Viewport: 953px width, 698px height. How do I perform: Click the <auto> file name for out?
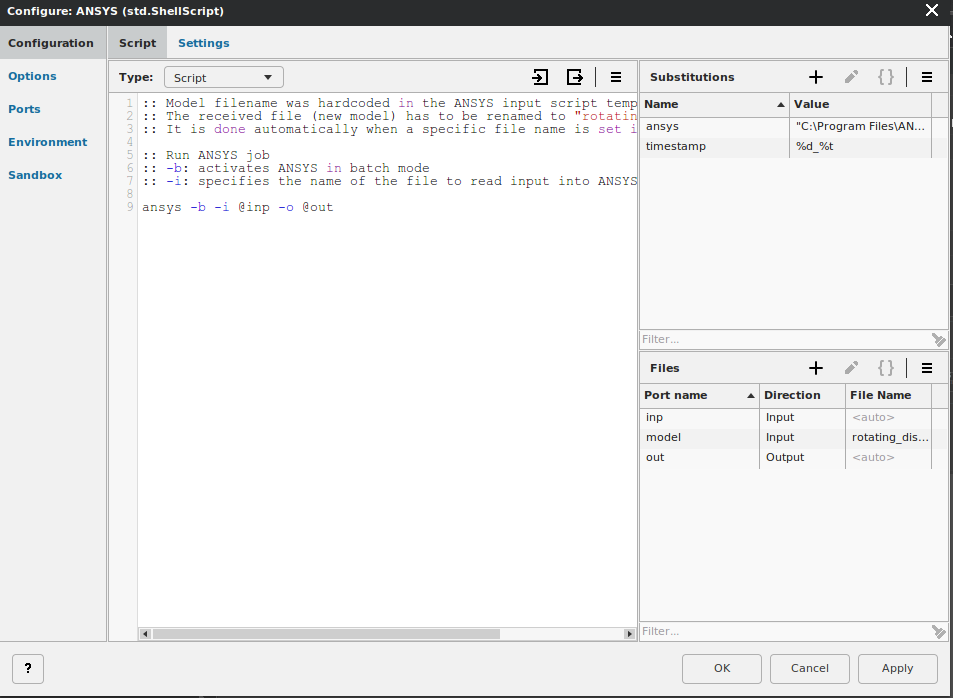888,458
